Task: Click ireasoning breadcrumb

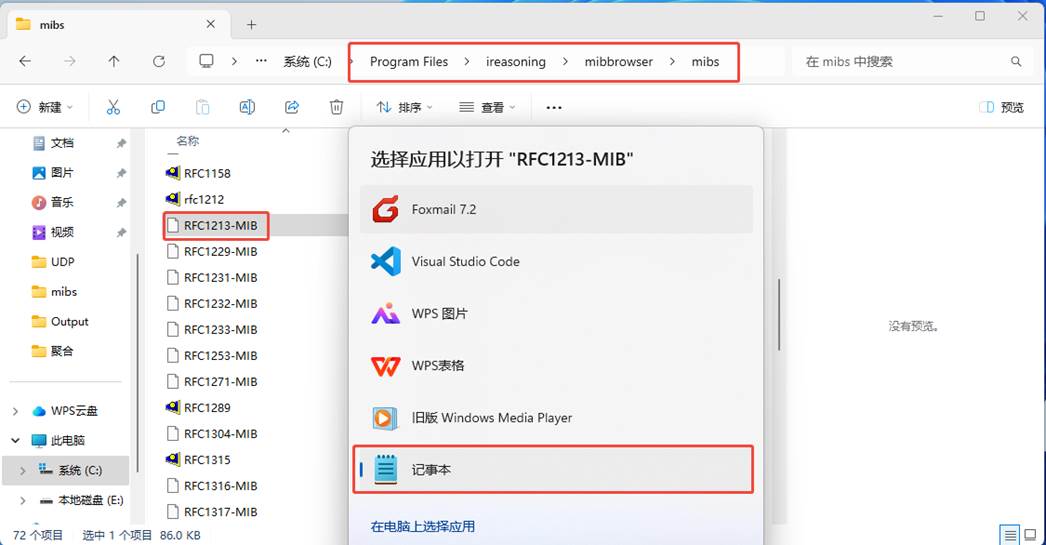Action: click(x=516, y=61)
